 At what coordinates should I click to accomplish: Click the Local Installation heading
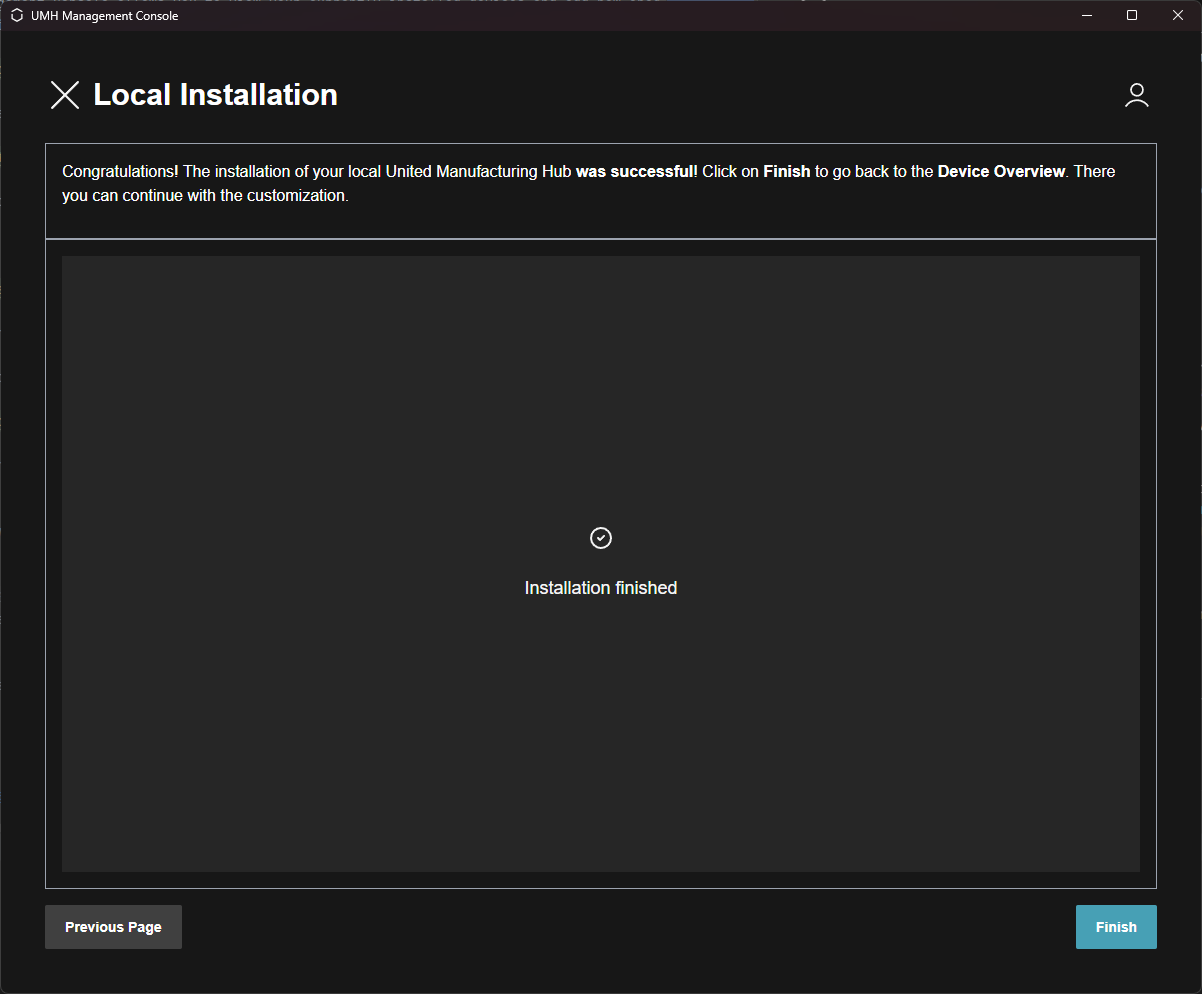click(215, 95)
